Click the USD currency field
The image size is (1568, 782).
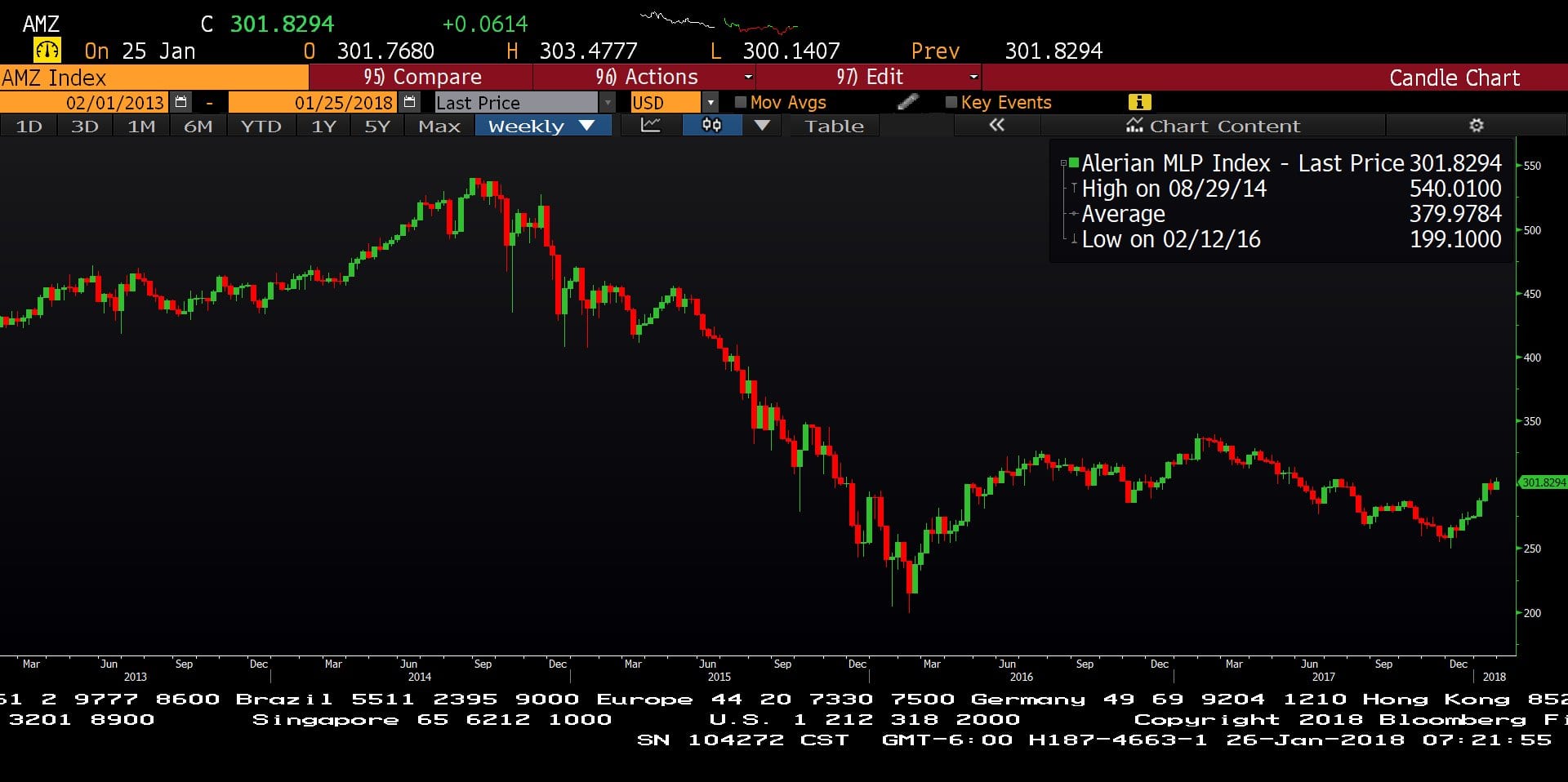666,103
